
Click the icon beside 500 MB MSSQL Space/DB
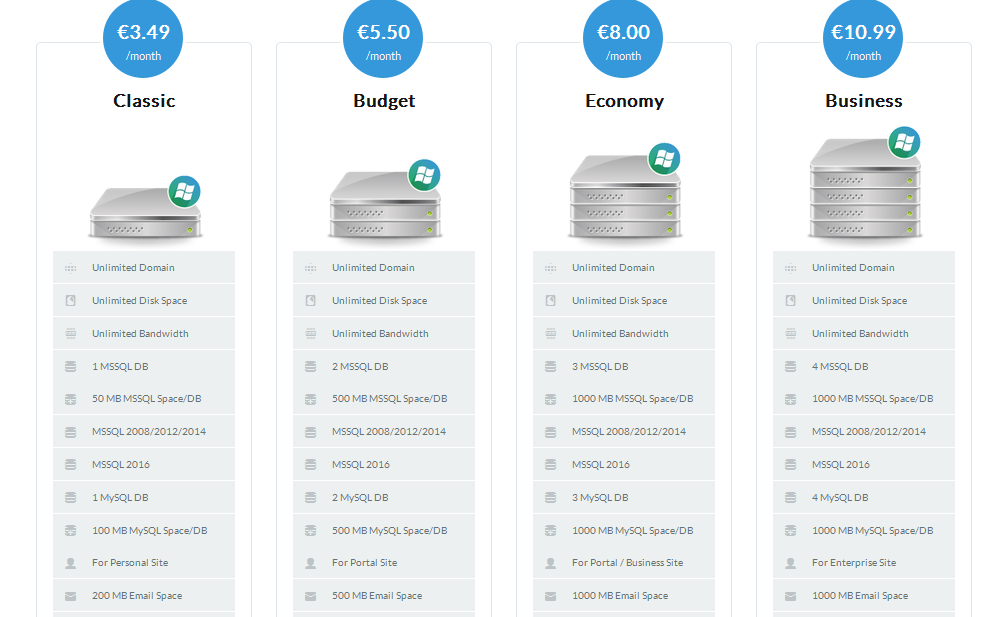pos(310,400)
